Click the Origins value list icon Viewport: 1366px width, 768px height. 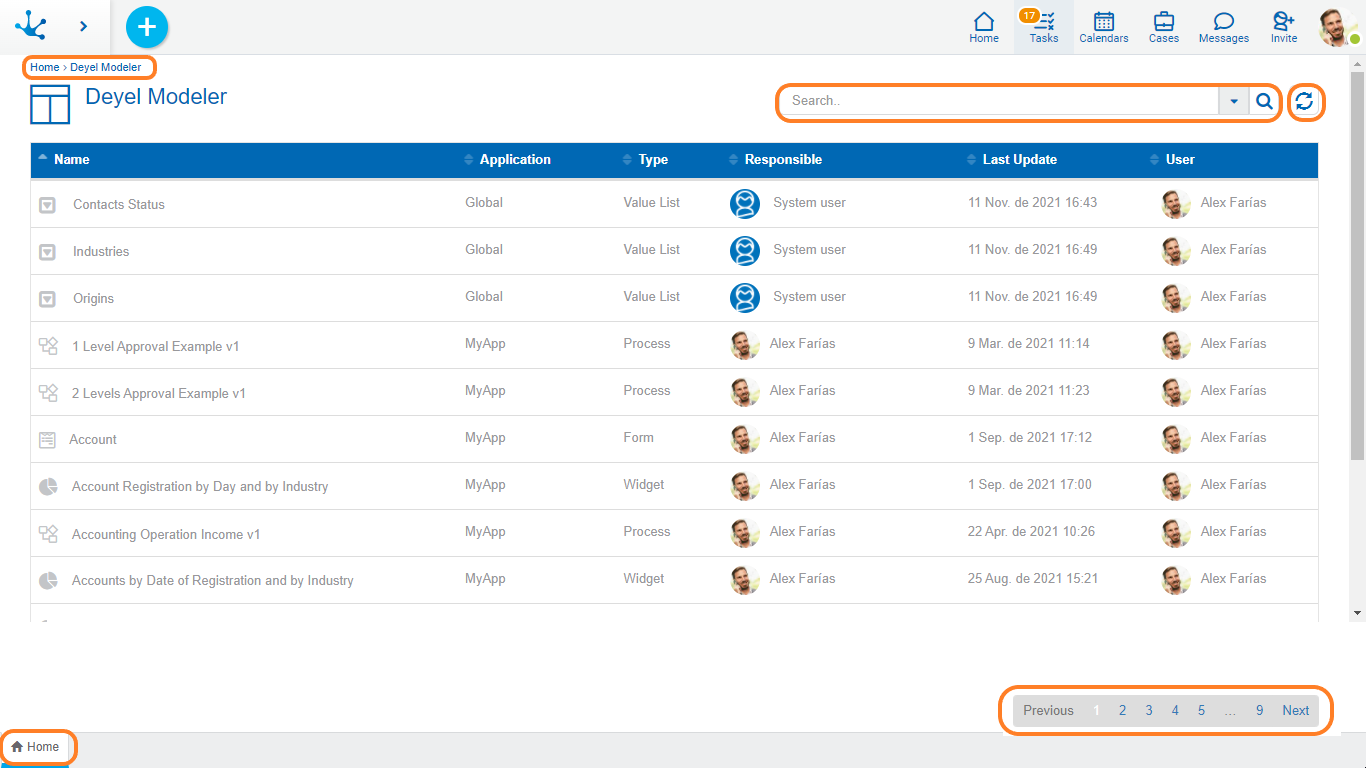click(x=47, y=299)
